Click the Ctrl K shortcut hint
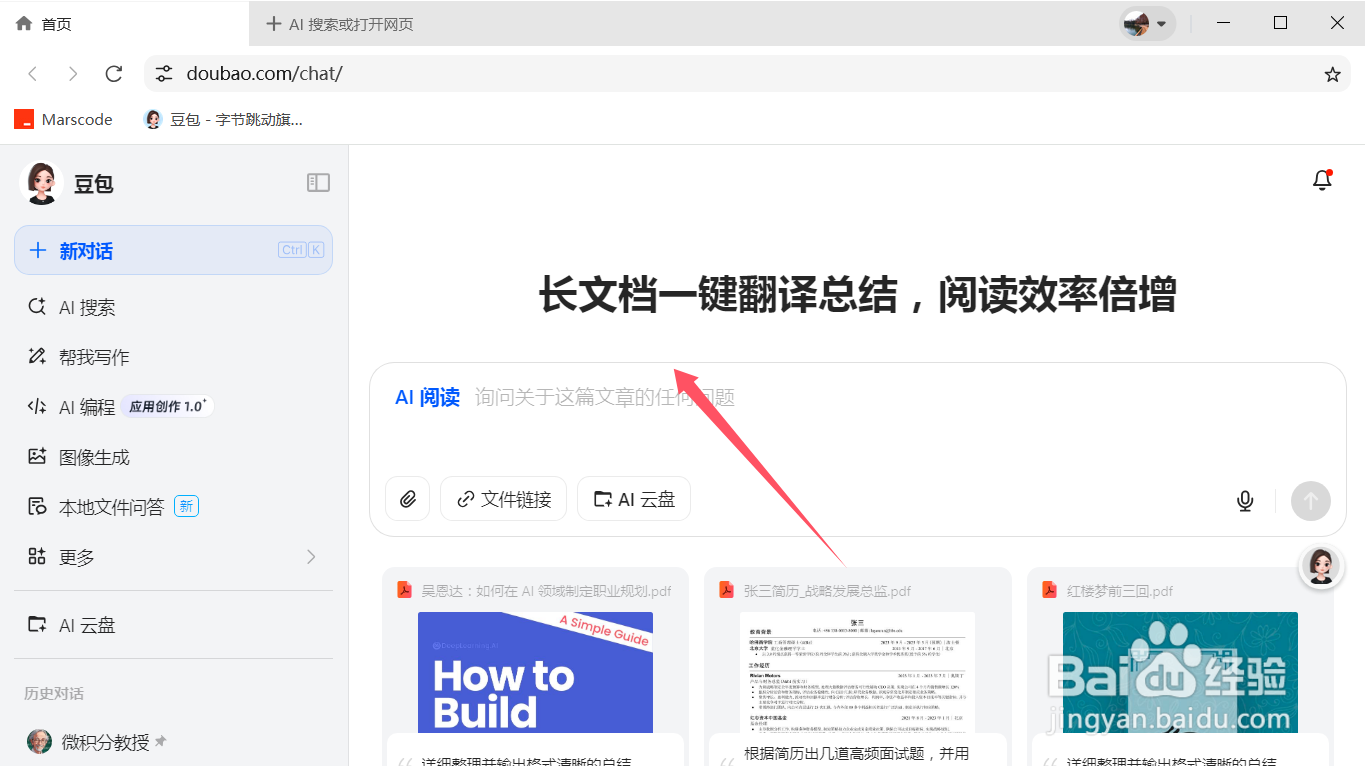 (301, 250)
